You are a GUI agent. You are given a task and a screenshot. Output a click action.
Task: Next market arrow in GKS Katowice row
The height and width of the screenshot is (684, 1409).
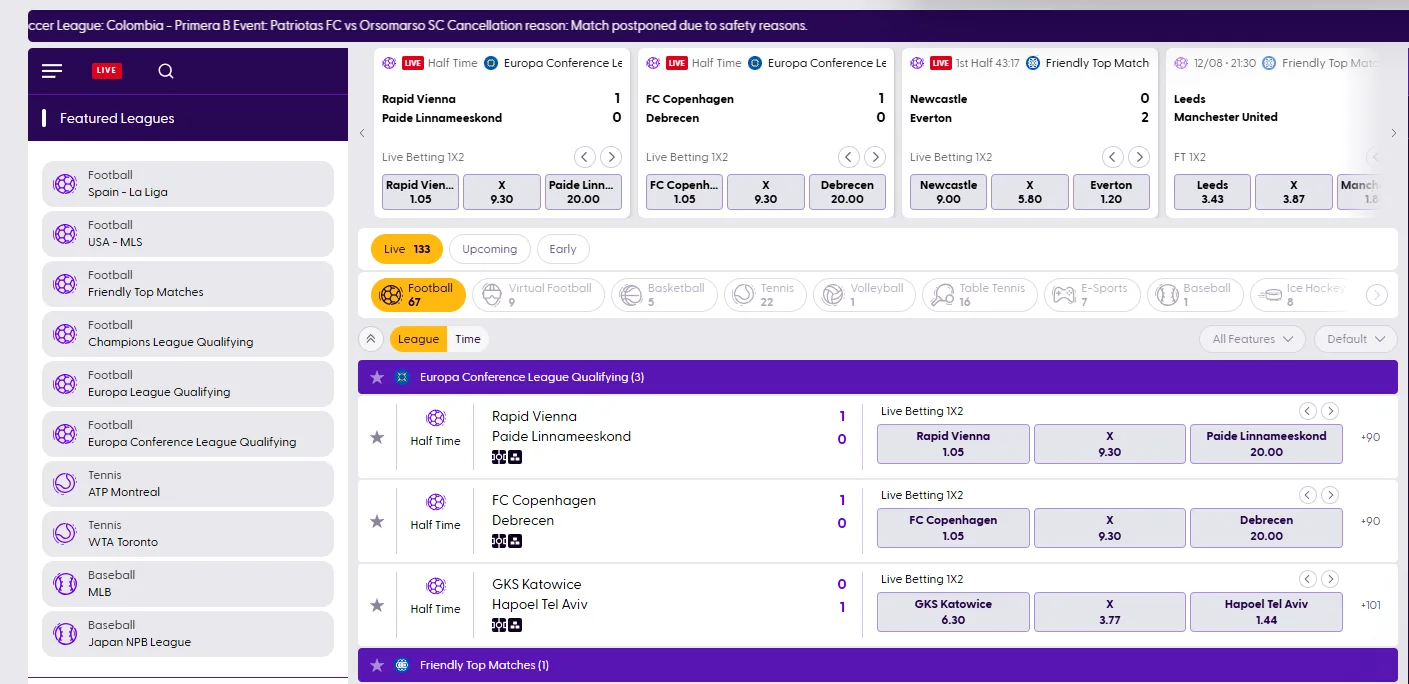coord(1329,579)
